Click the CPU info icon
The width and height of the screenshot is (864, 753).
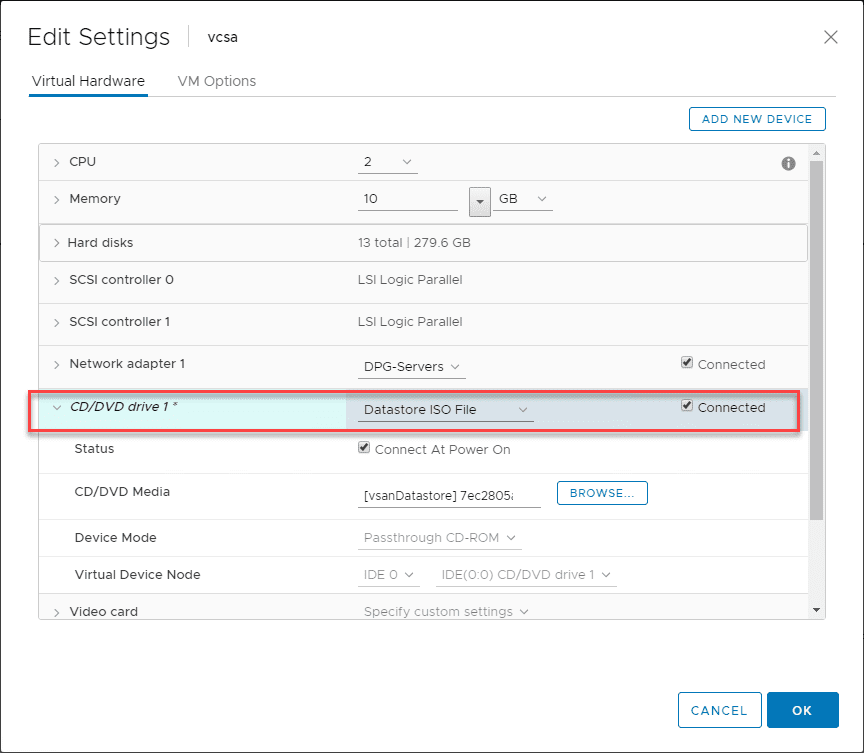(x=788, y=163)
